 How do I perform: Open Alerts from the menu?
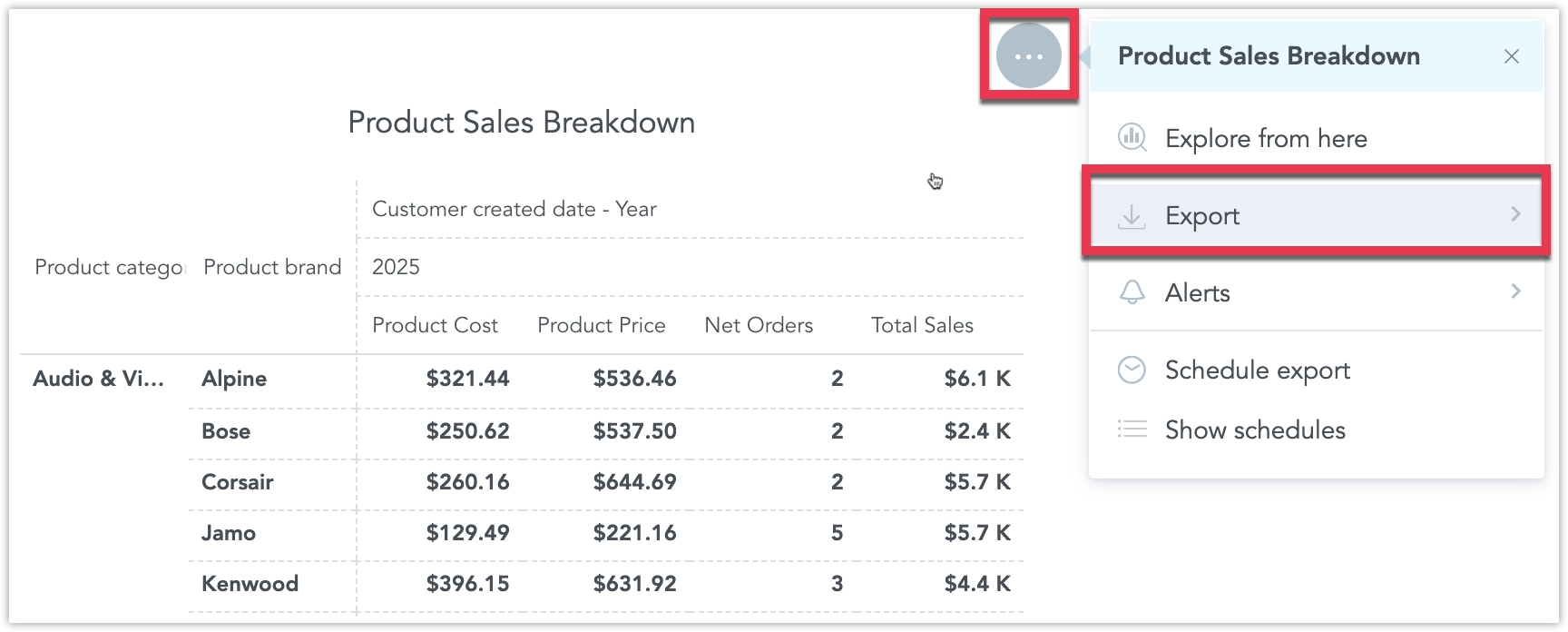1198,292
